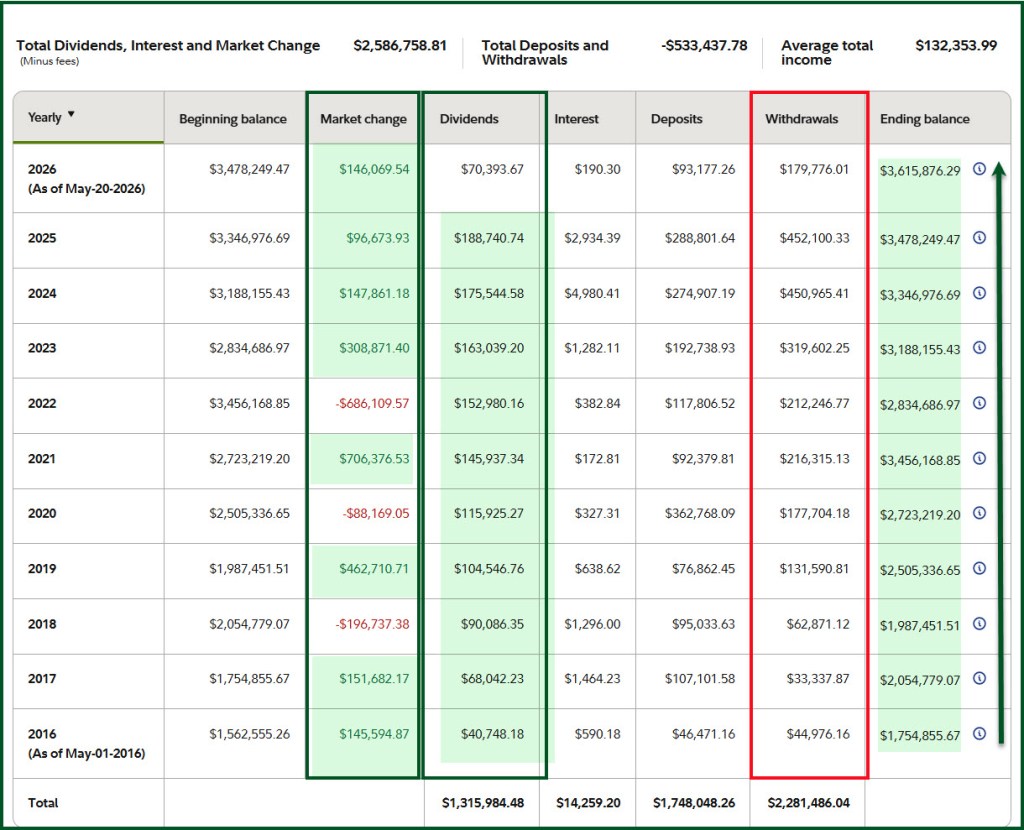Open info icon for 2025 ending balance

pyautogui.click(x=979, y=238)
